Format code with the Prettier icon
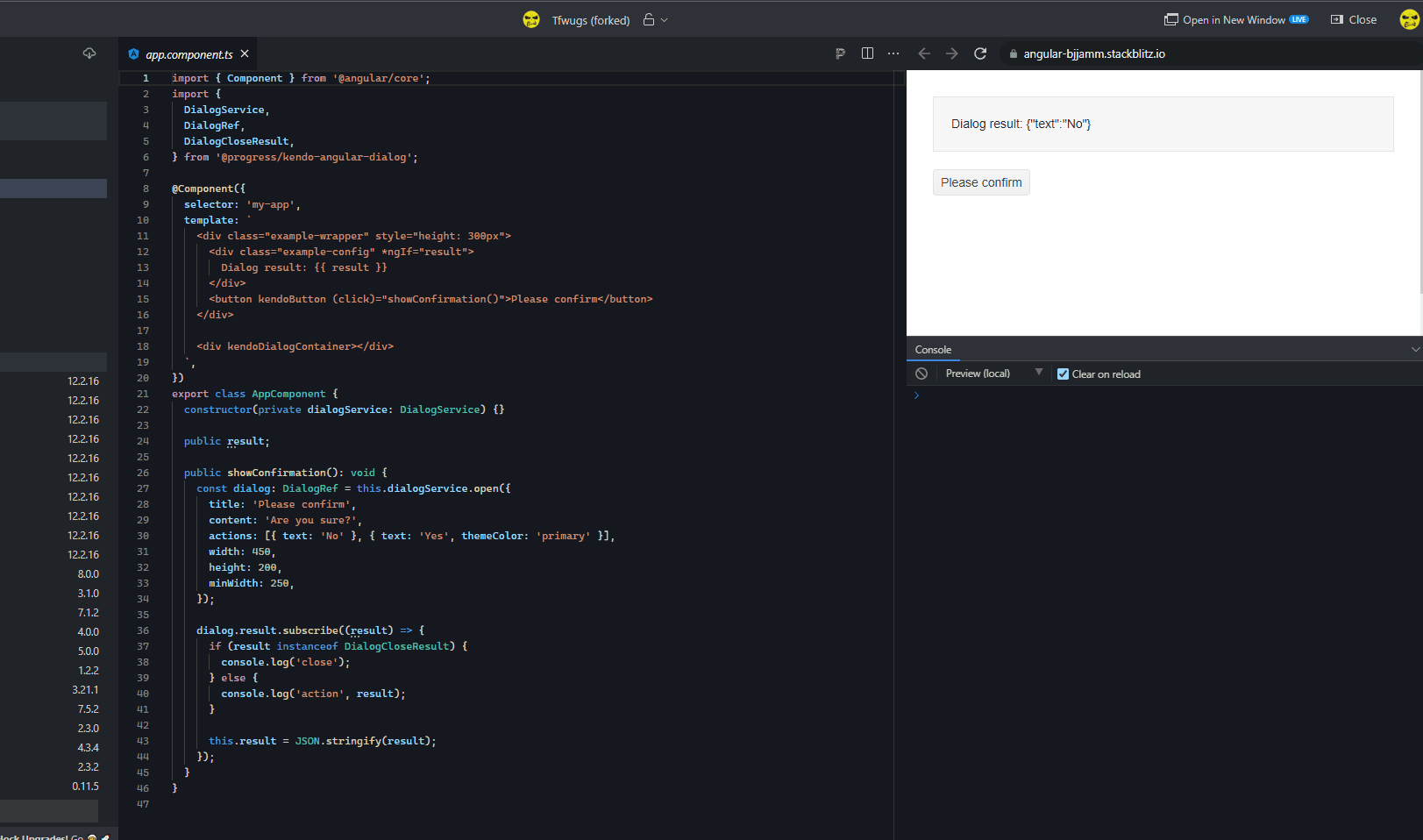Viewport: 1423px width, 840px height. [x=840, y=53]
